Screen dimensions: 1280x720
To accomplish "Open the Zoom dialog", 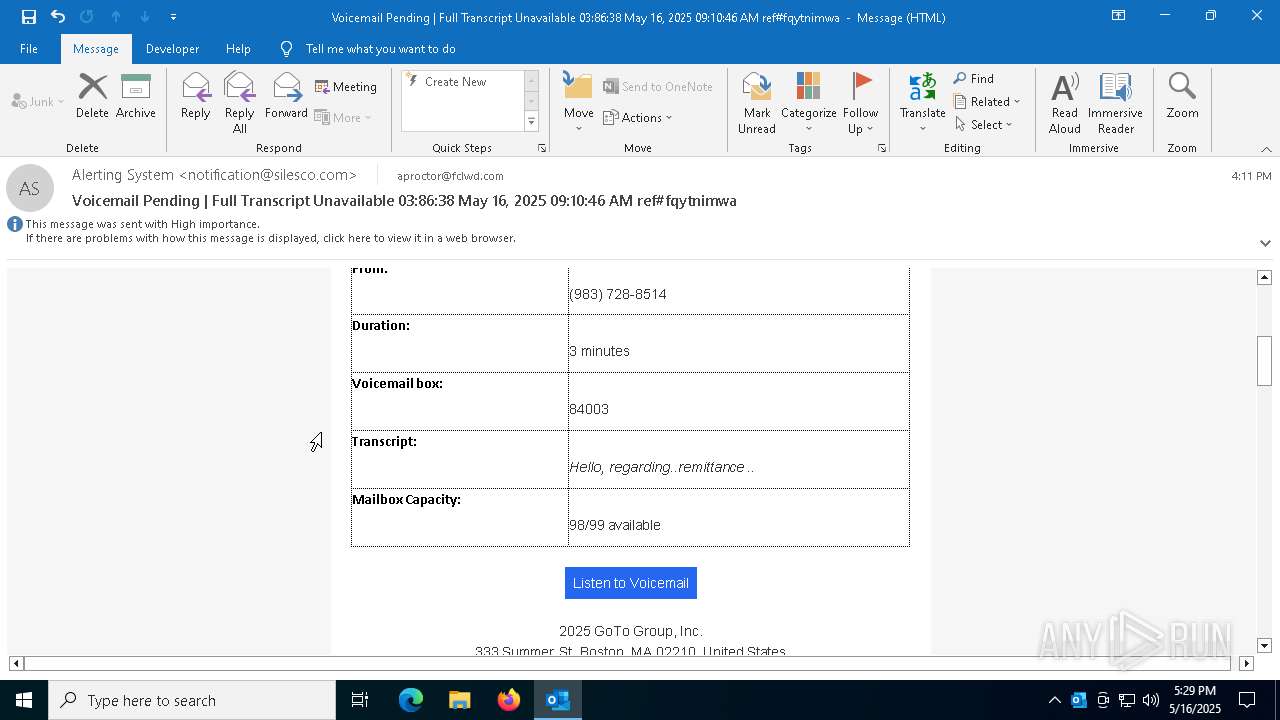I will [x=1182, y=96].
